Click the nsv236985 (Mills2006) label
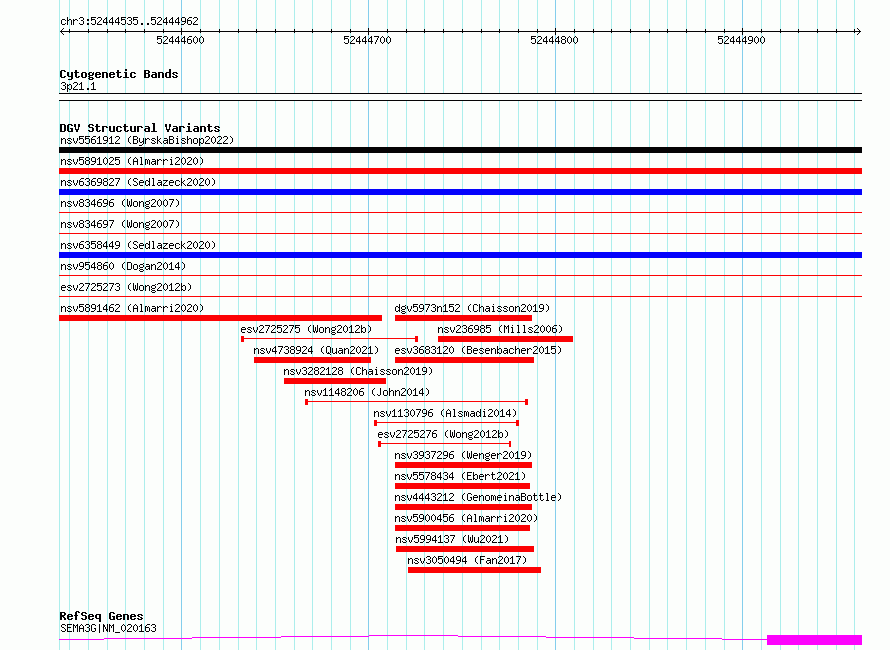The image size is (890, 650). tap(500, 329)
